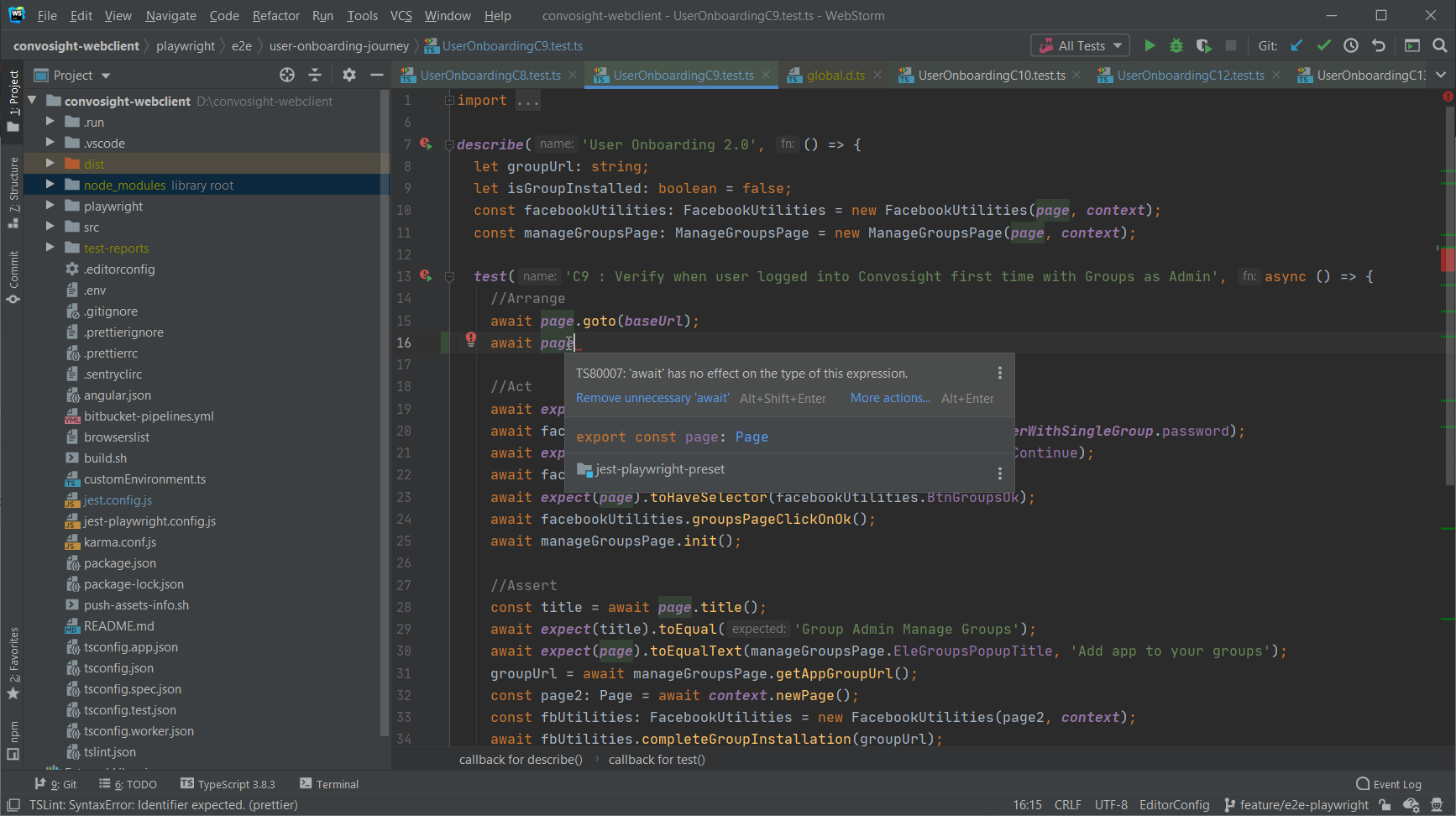The width and height of the screenshot is (1456, 816).
Task: Collapse all in the Project panel
Action: point(315,76)
